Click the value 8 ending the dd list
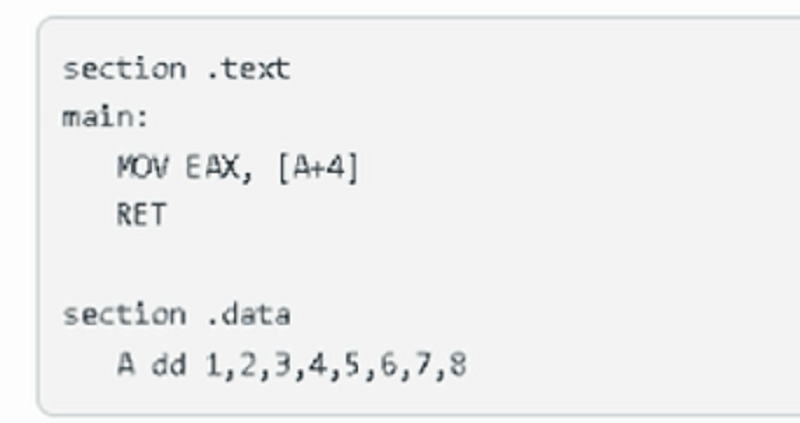Image resolution: width=800 pixels, height=423 pixels. click(458, 364)
